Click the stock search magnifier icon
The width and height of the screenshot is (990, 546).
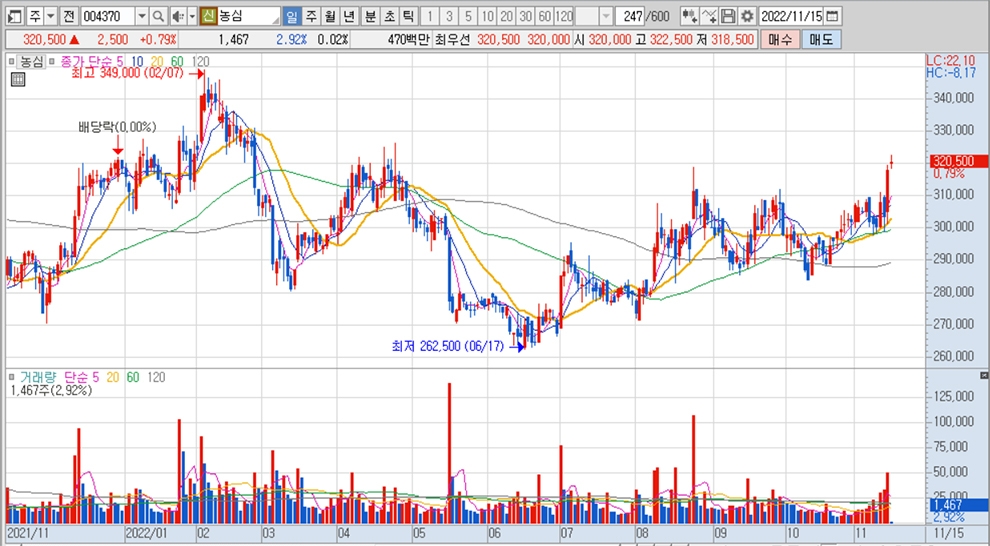[158, 17]
